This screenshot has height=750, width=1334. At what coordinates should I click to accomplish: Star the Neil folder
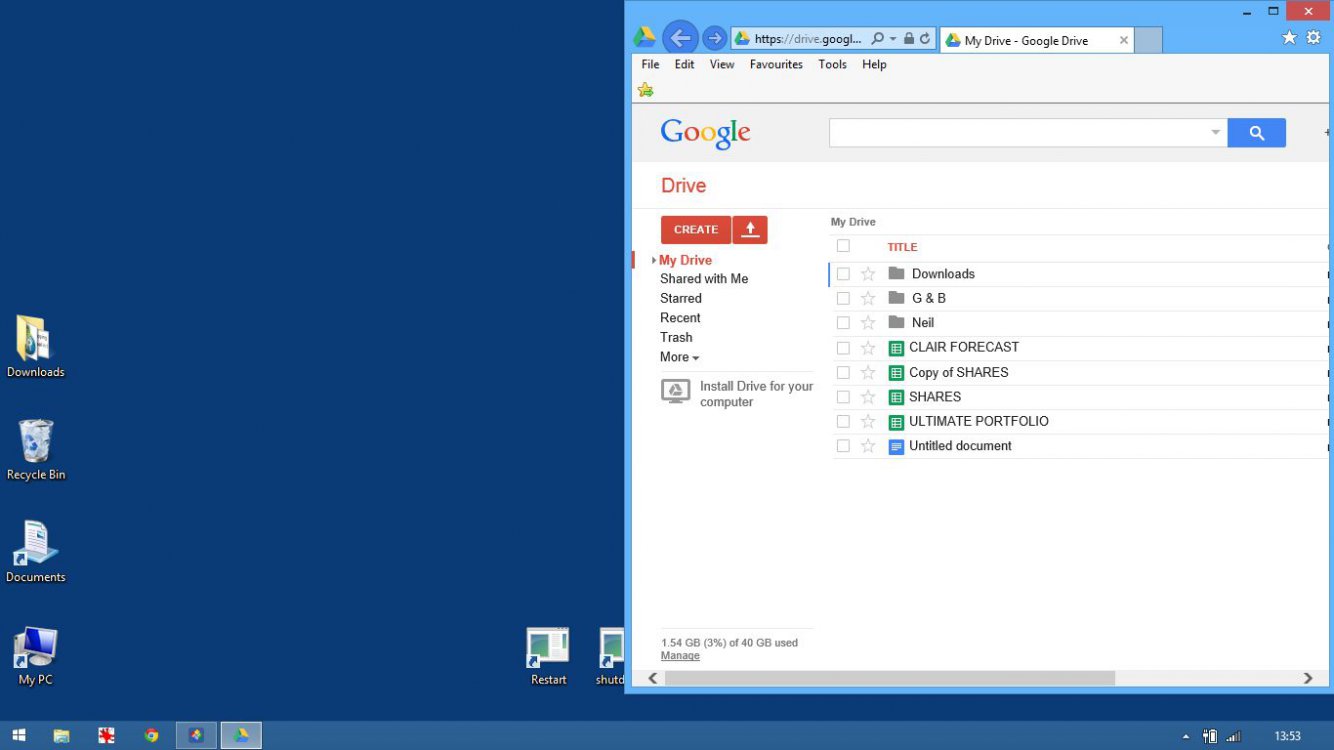(x=868, y=323)
